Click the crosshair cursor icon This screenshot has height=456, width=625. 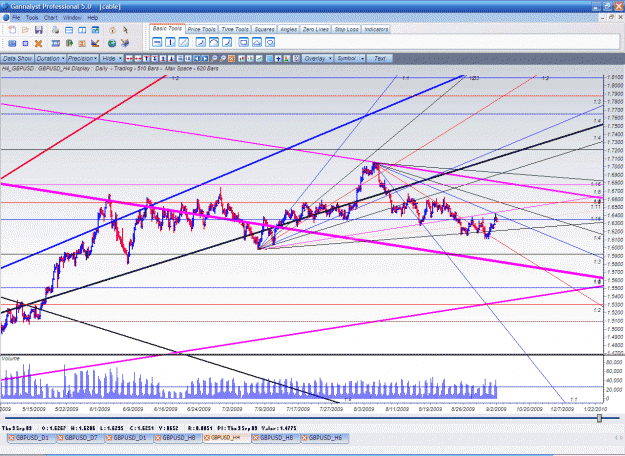tap(277, 59)
